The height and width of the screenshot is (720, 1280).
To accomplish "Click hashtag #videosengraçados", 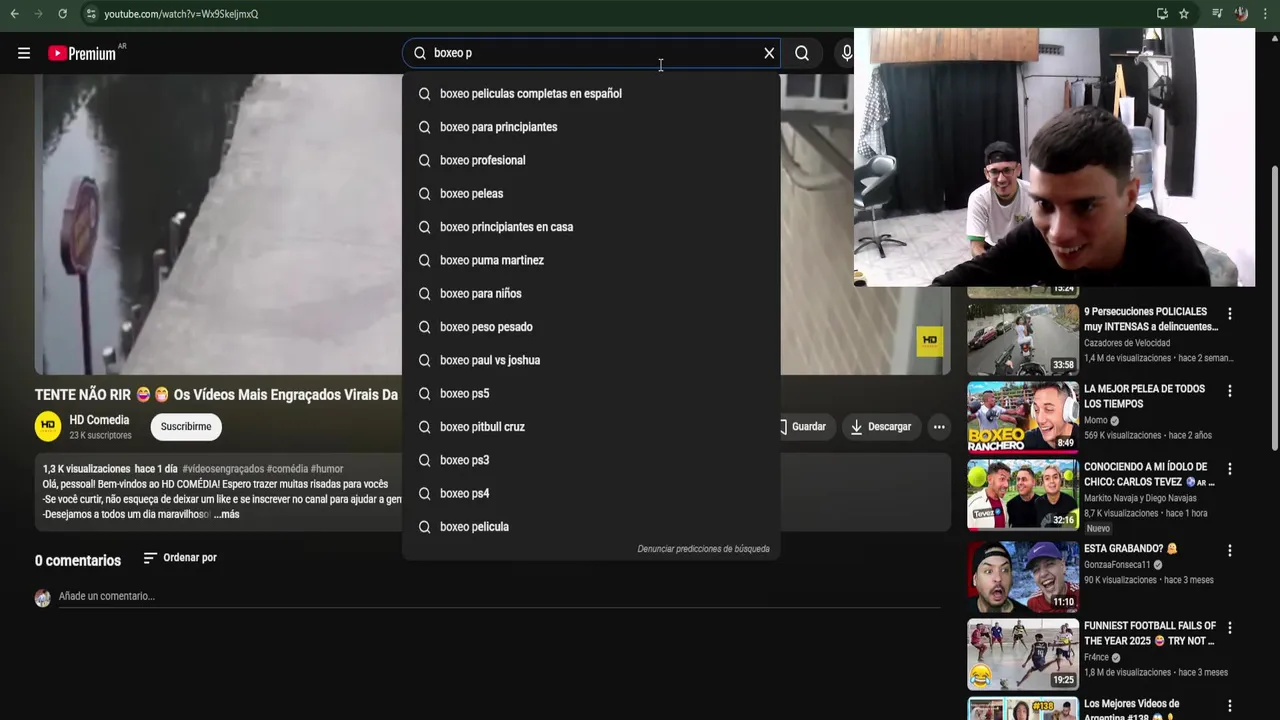I will pyautogui.click(x=223, y=469).
